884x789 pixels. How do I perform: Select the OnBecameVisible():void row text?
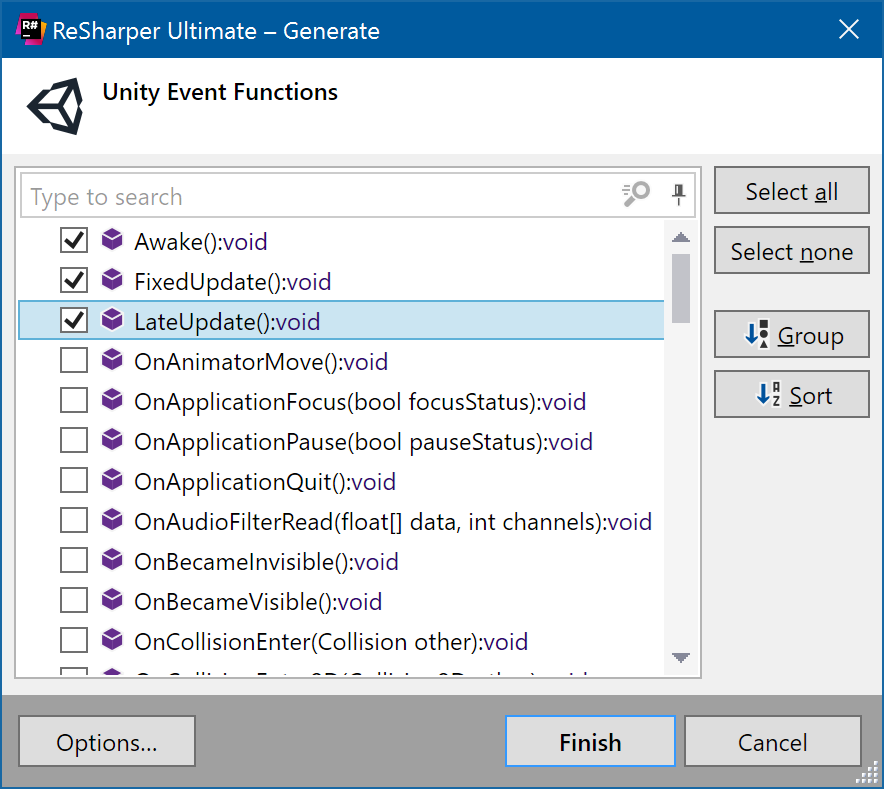tap(258, 602)
